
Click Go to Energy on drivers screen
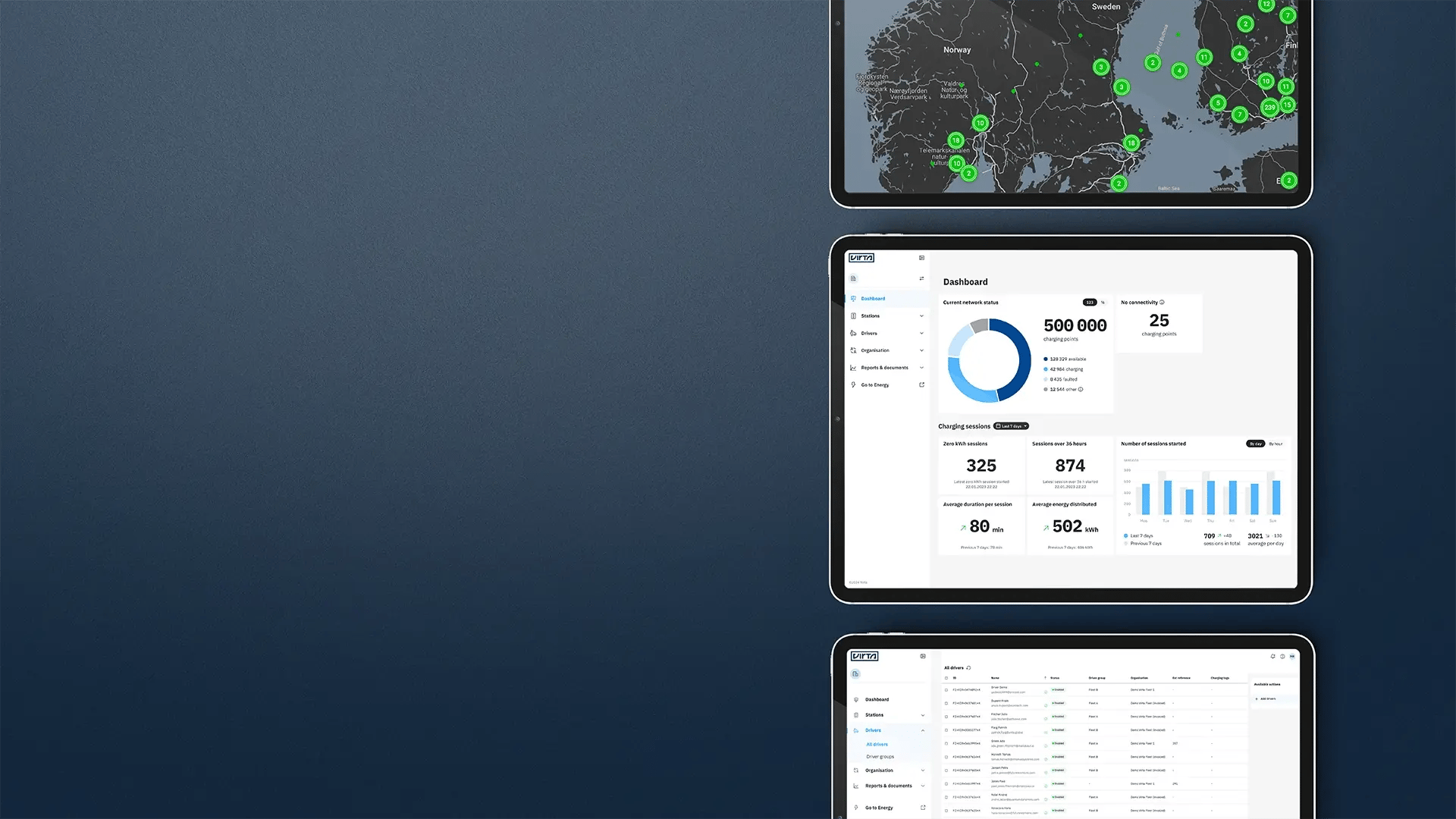click(x=879, y=808)
